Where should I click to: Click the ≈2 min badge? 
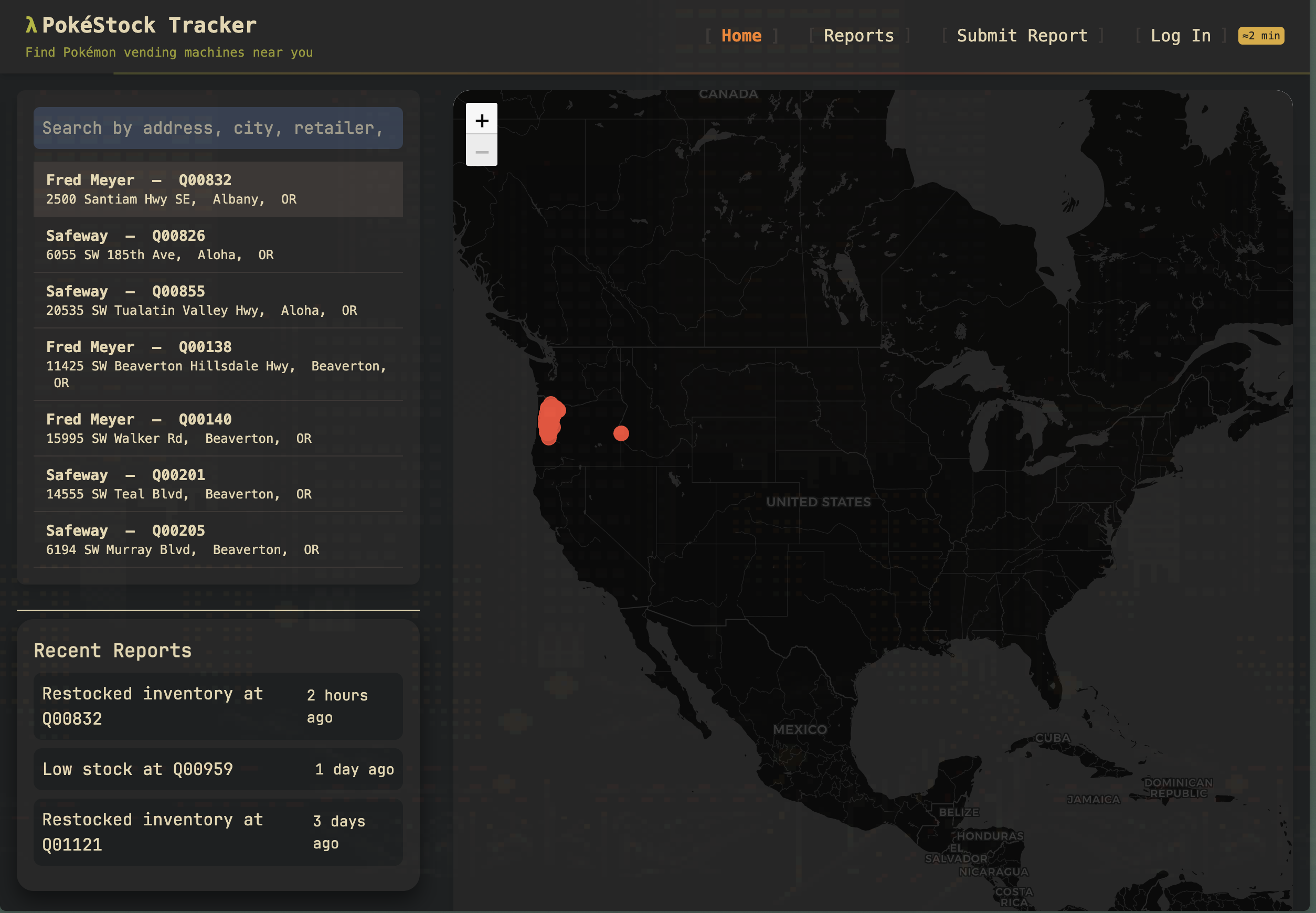pos(1260,36)
